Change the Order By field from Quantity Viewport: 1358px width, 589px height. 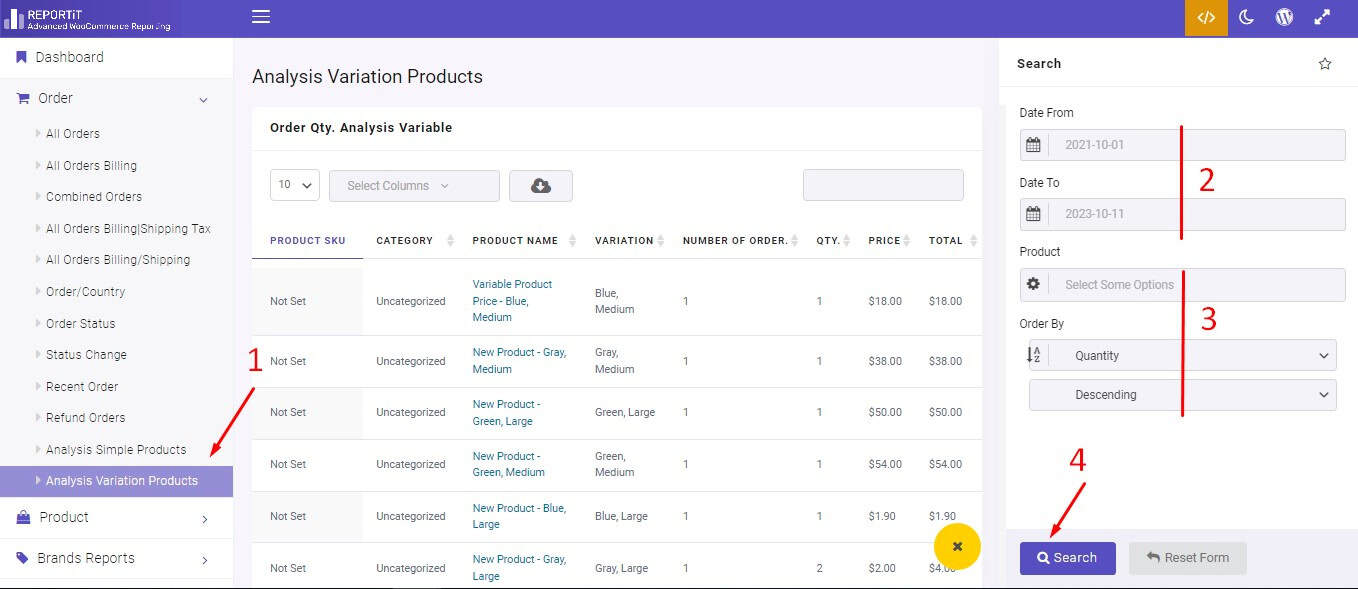(1182, 355)
